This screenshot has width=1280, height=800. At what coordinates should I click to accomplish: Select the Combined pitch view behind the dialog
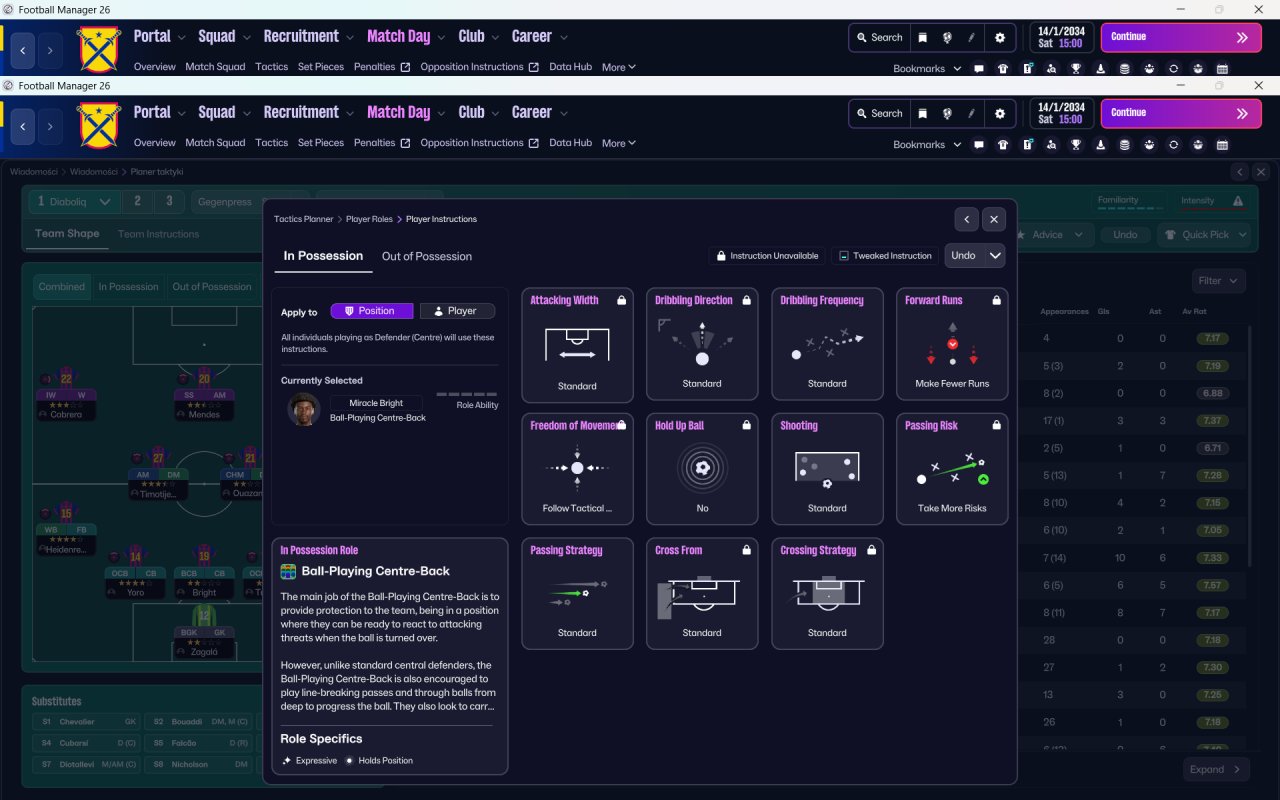tap(62, 287)
